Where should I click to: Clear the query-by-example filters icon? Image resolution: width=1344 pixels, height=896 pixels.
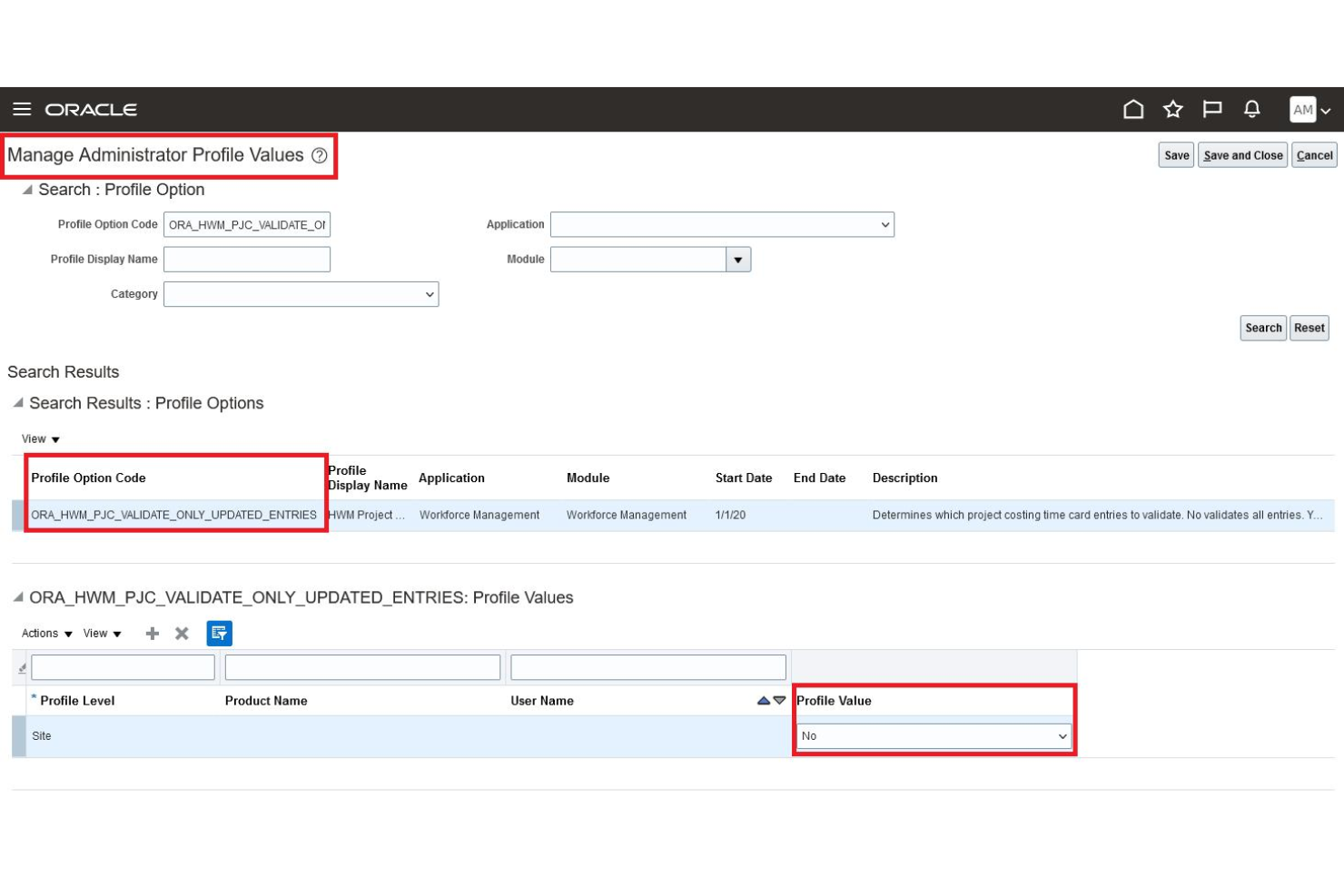click(22, 668)
